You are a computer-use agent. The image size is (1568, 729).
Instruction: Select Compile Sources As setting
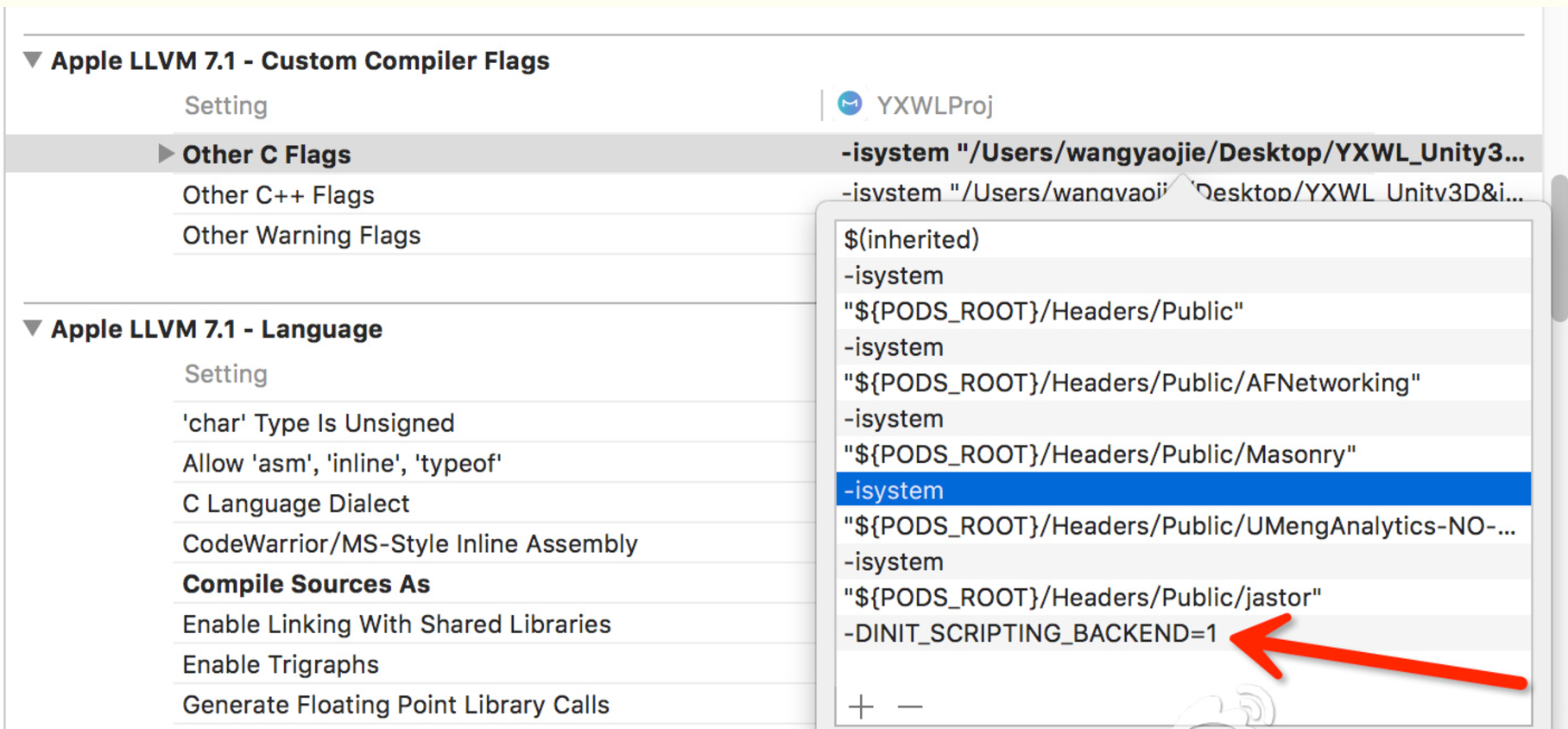point(497,584)
